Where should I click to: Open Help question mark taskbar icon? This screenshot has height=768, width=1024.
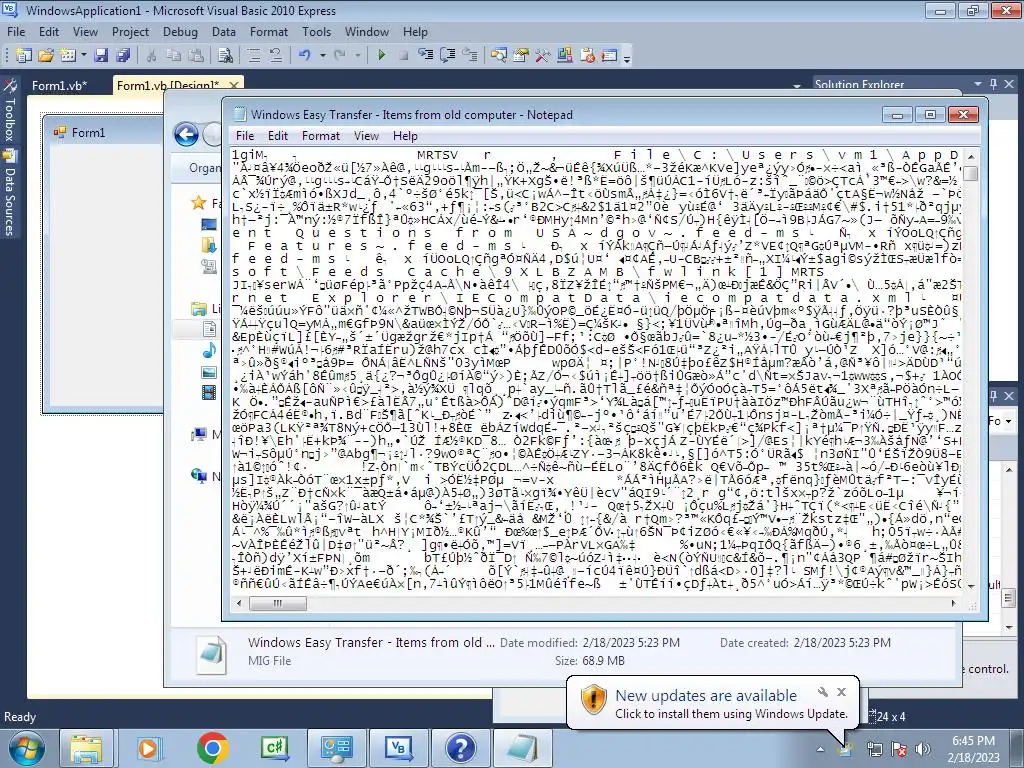[460, 748]
